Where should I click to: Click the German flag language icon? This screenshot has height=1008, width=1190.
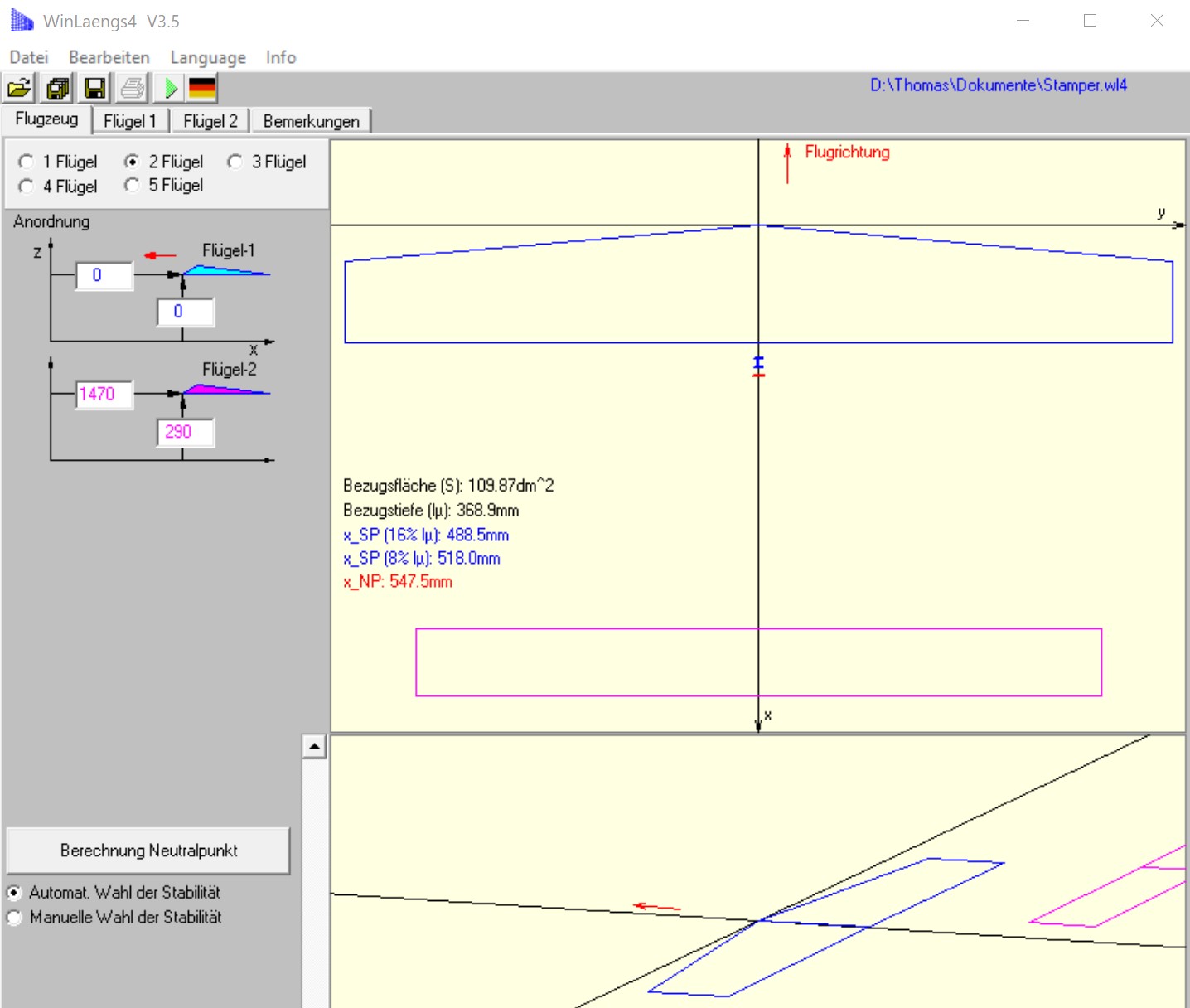tap(202, 88)
